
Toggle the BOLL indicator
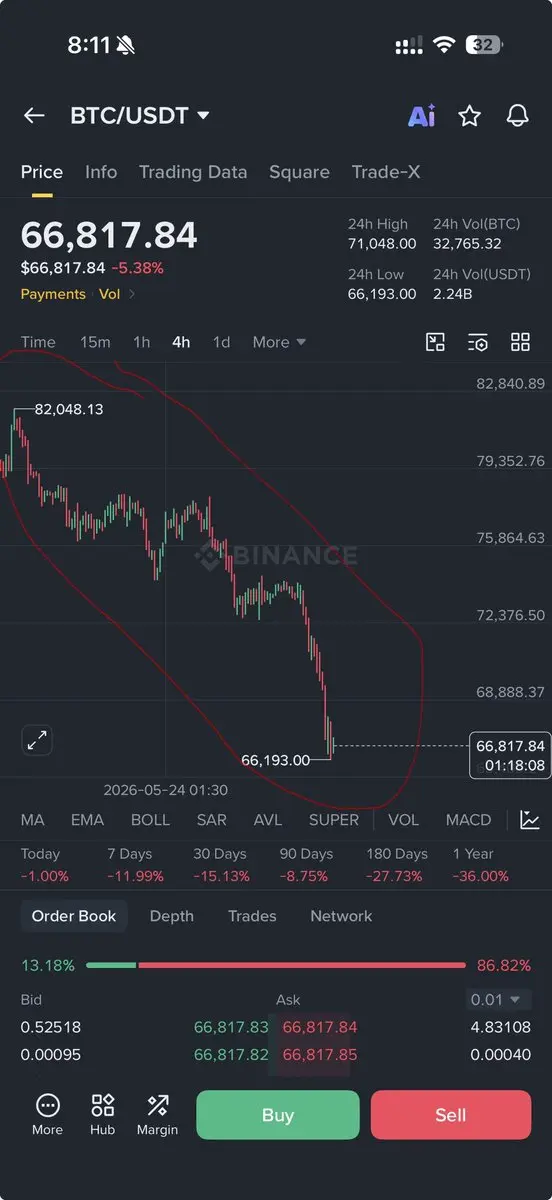tap(150, 820)
